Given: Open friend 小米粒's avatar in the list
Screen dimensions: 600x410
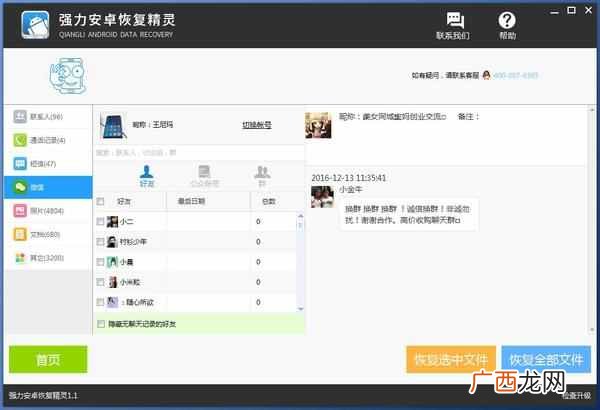Looking at the screenshot, I should (112, 282).
